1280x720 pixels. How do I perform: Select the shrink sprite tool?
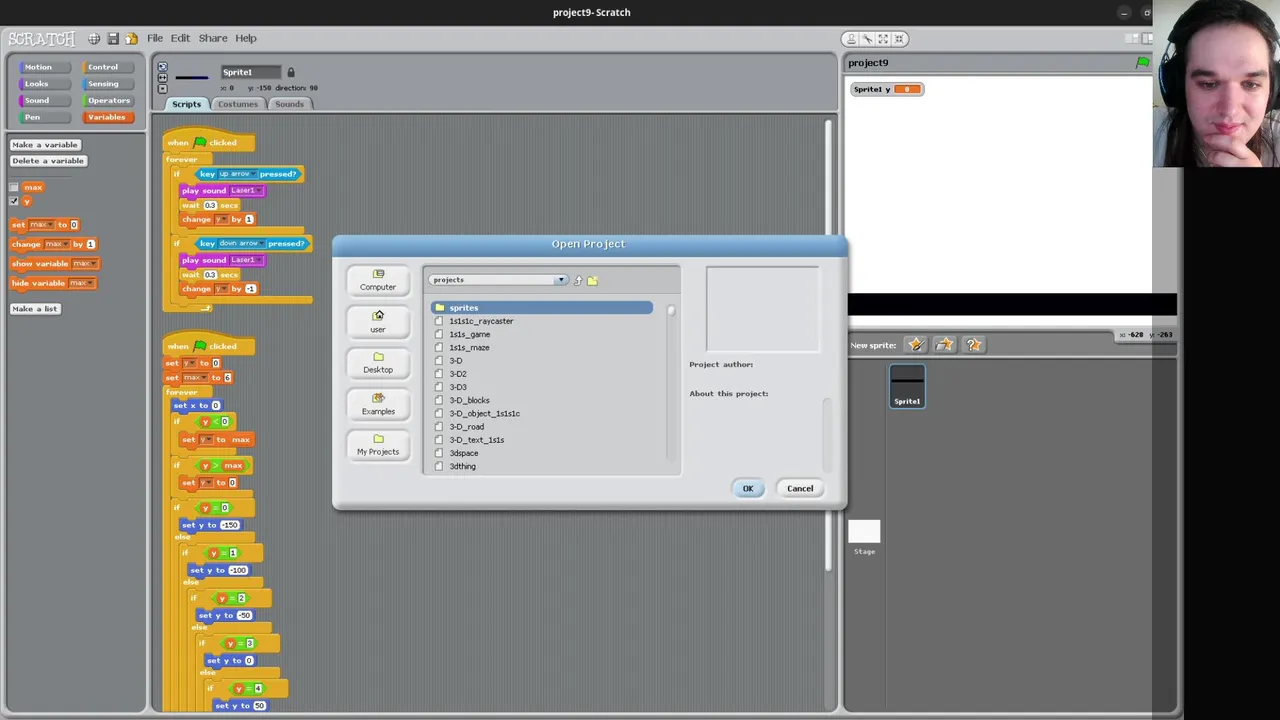pyautogui.click(x=899, y=39)
